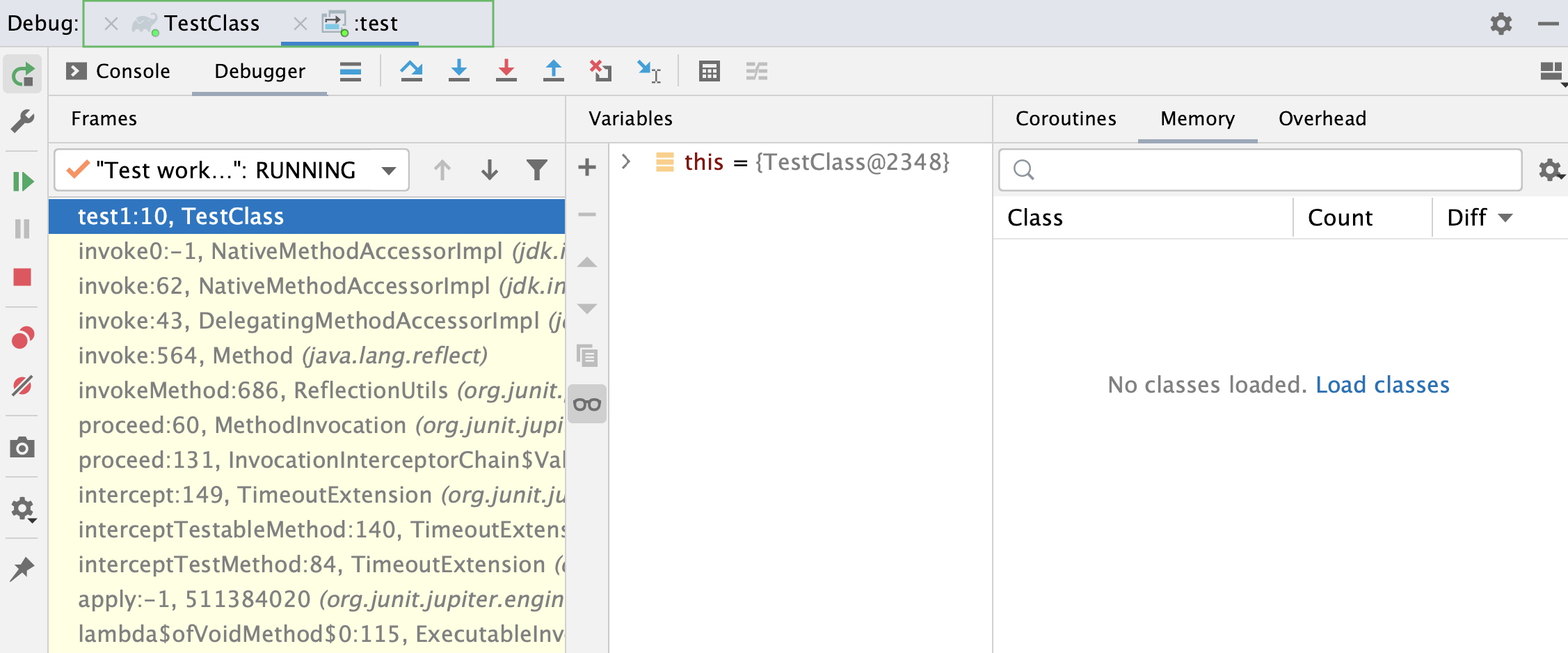Pin the debugger tab
The height and width of the screenshot is (653, 1568).
point(23,567)
